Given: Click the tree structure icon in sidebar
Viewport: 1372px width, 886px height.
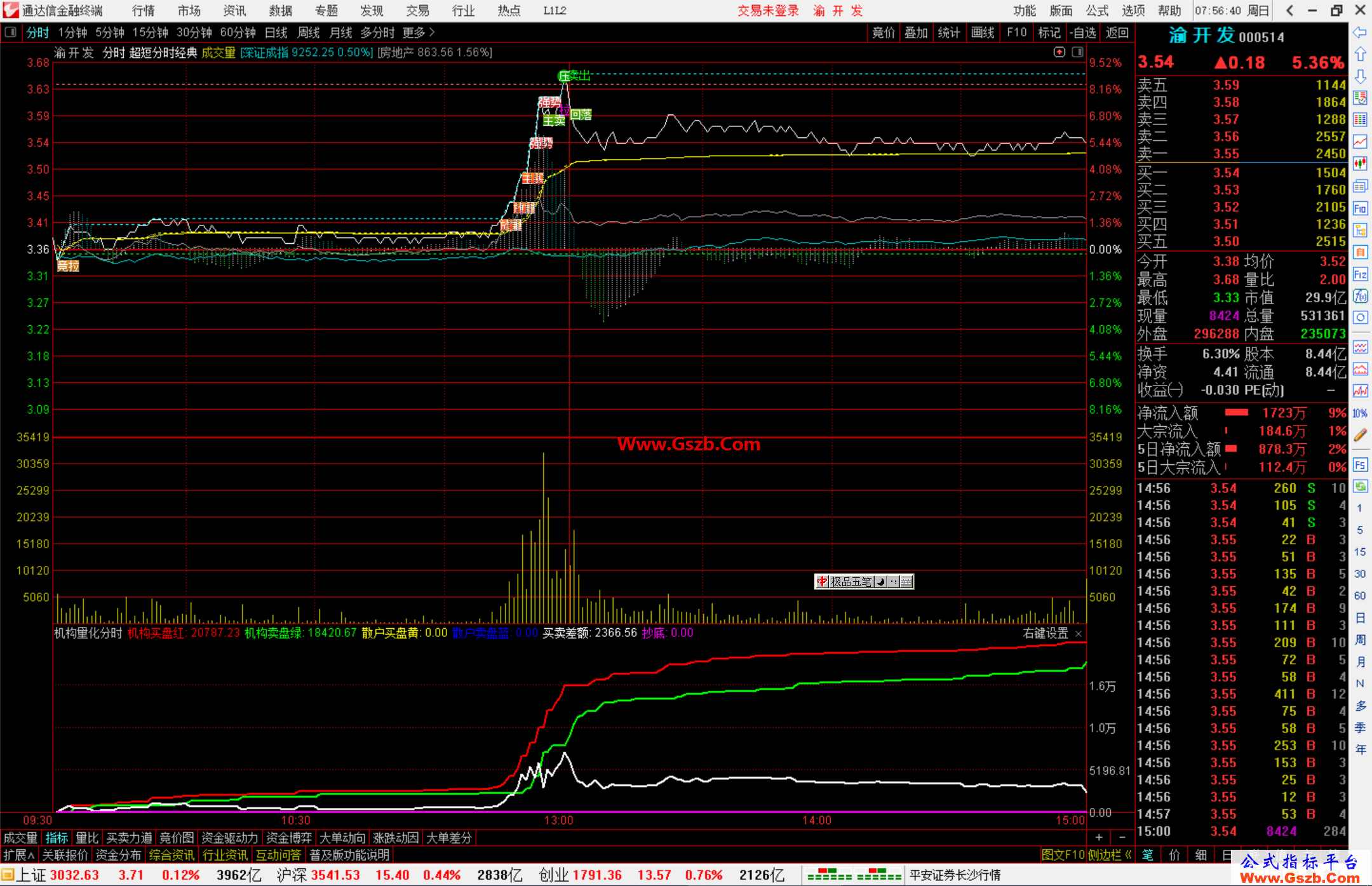Looking at the screenshot, I should 1360,230.
